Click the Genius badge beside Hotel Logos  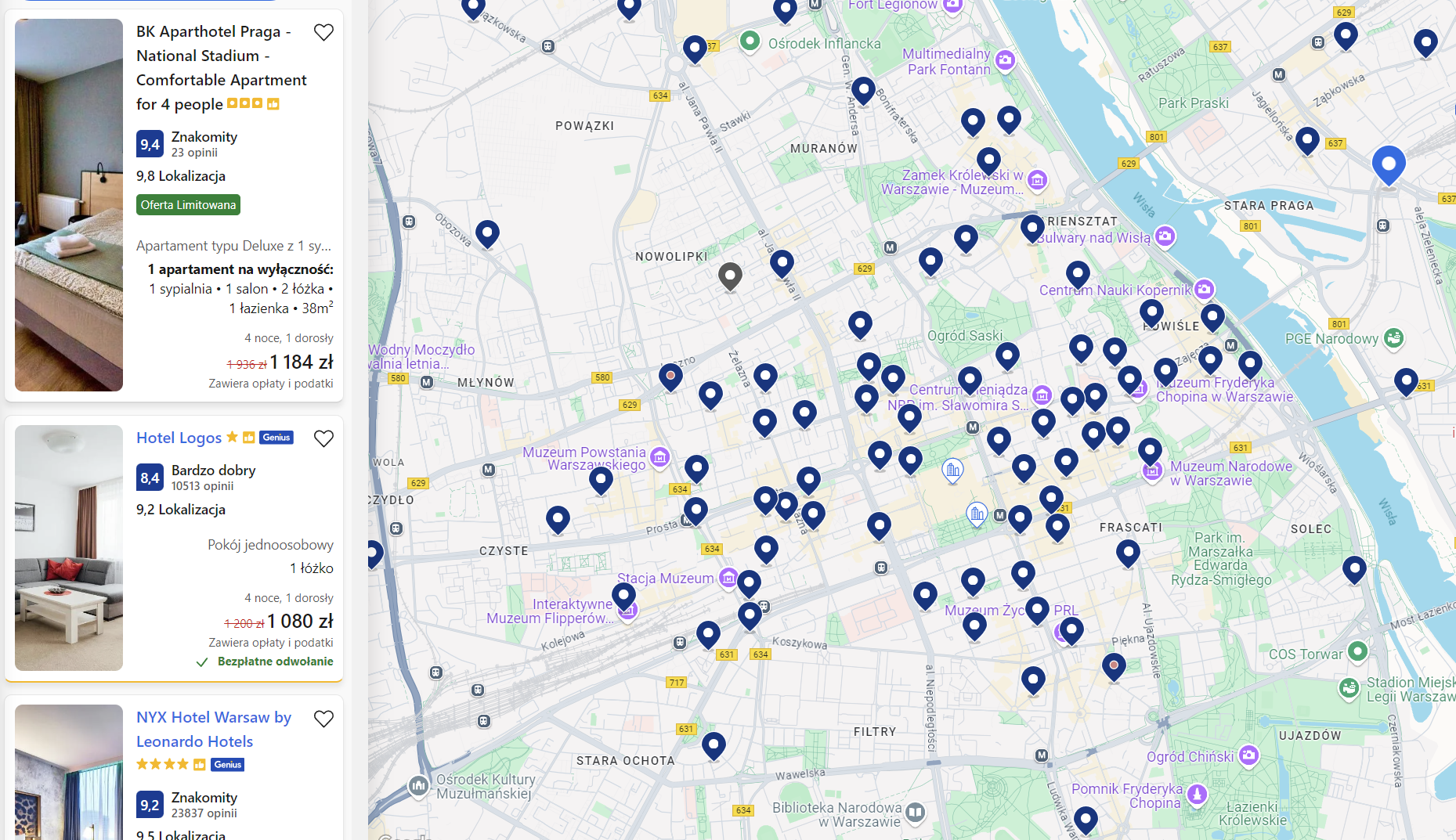276,438
